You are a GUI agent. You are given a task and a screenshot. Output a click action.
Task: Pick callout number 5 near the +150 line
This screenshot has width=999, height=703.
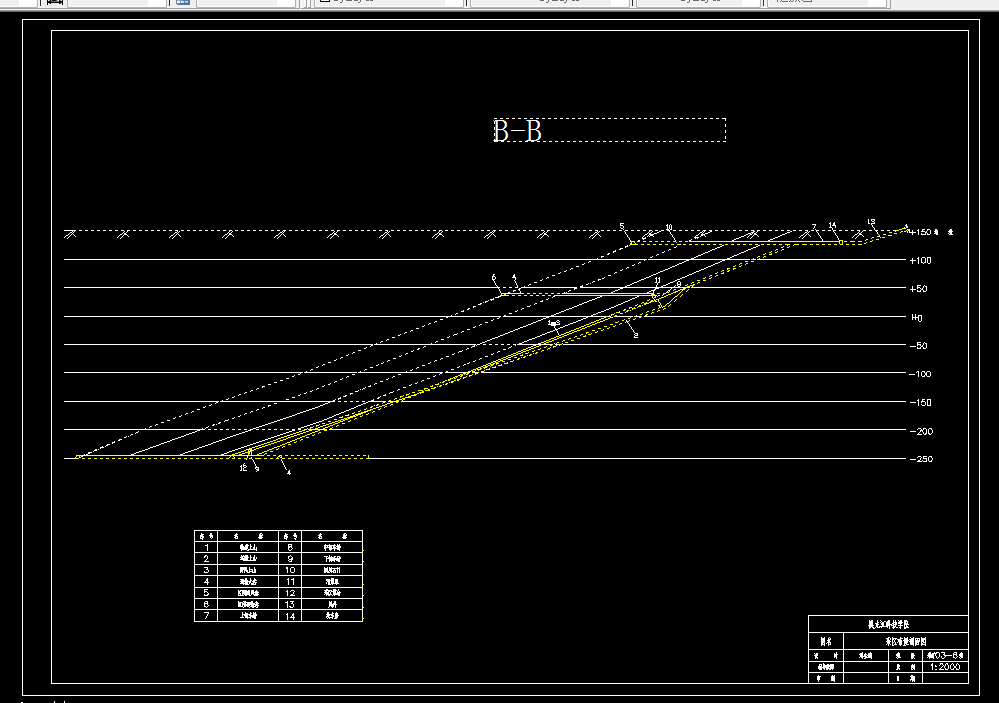[x=622, y=226]
